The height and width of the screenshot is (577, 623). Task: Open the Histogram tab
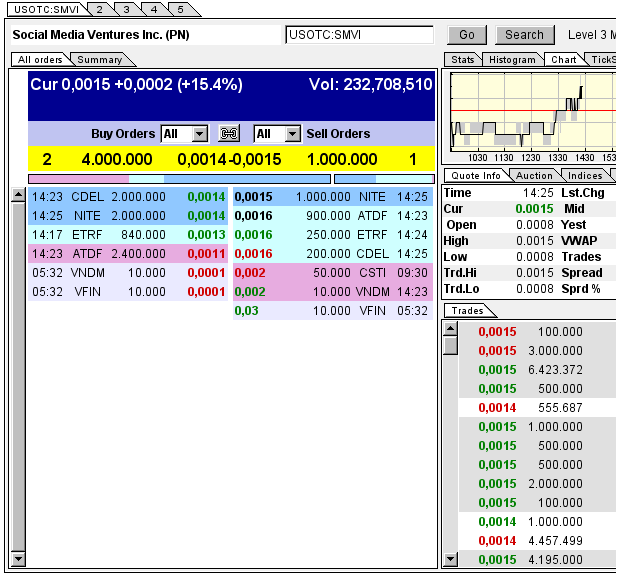[x=512, y=60]
